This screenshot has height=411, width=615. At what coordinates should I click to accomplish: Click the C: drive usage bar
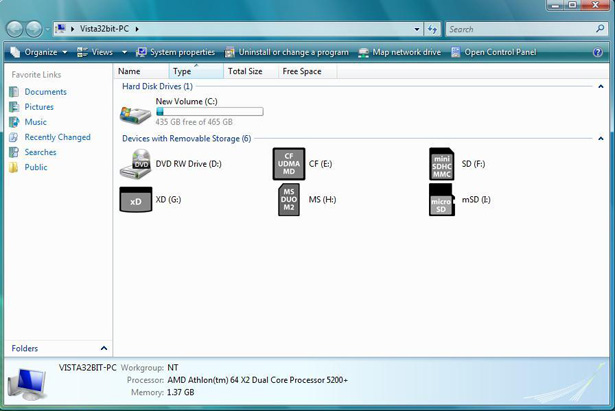point(209,112)
